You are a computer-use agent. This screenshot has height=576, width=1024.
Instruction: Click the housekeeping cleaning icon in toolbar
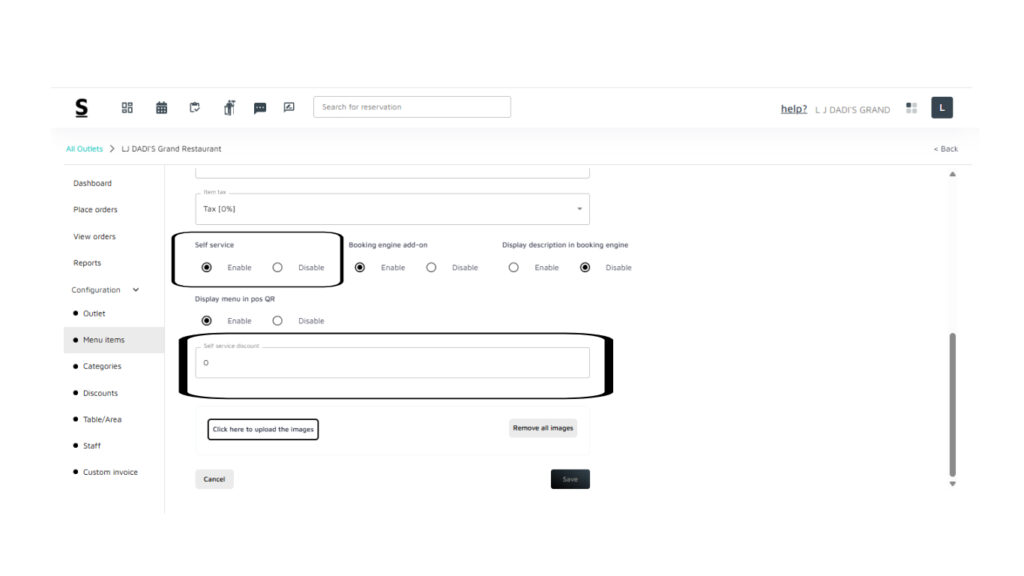[228, 108]
